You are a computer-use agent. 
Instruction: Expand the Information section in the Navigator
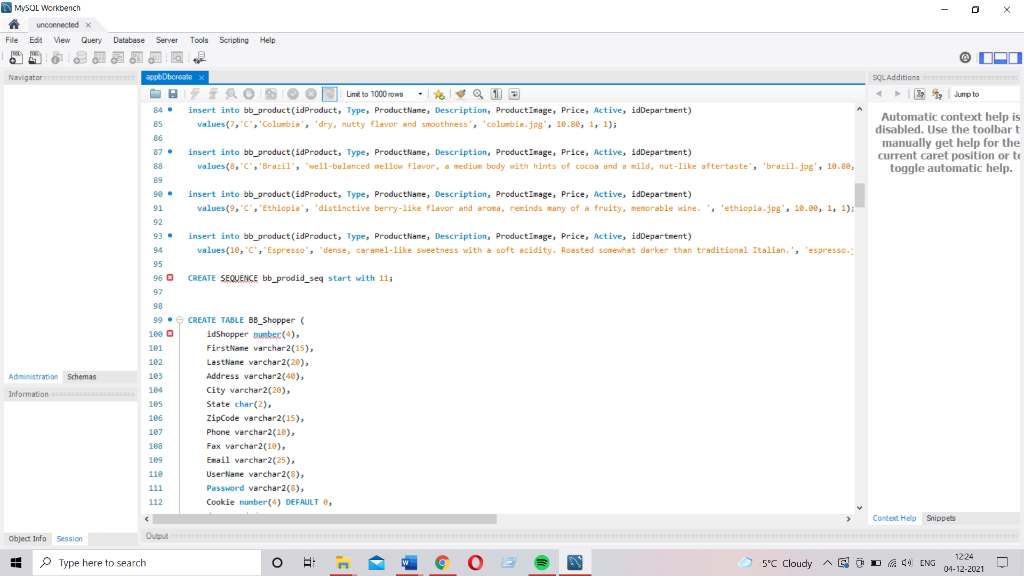pos(28,393)
